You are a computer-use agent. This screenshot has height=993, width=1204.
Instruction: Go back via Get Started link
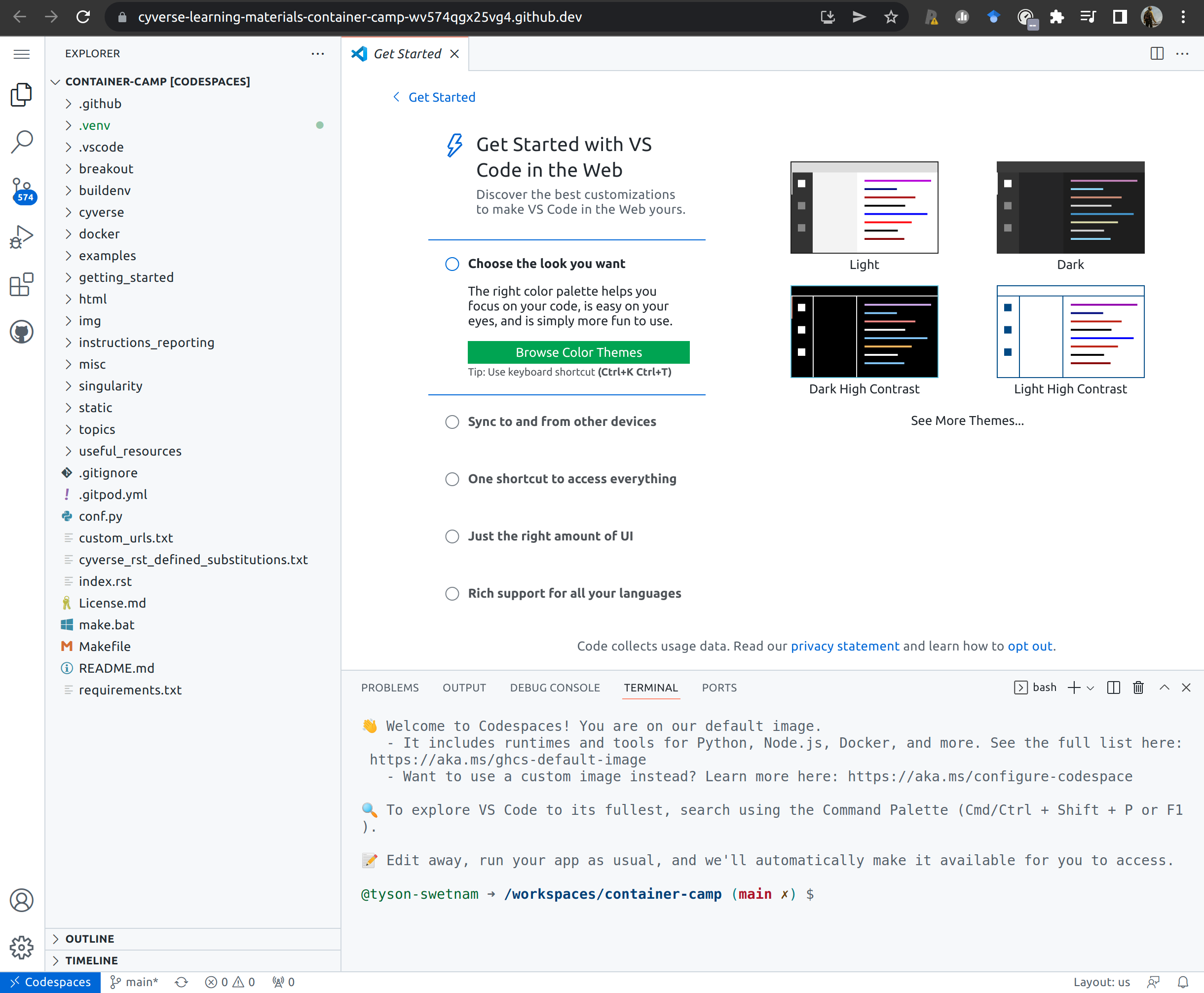tap(434, 97)
